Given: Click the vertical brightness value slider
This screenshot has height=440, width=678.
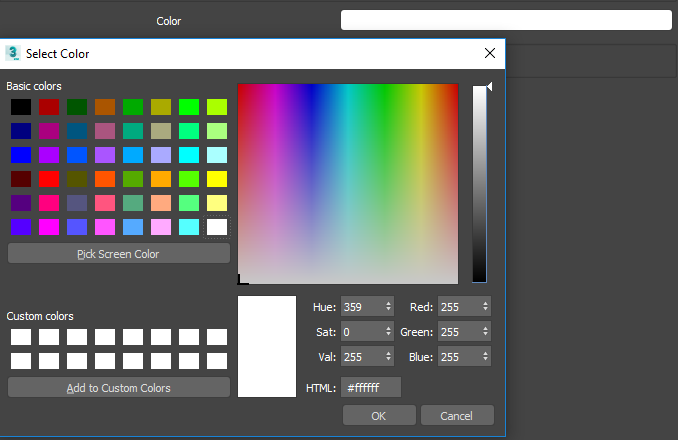Looking at the screenshot, I should (x=480, y=184).
